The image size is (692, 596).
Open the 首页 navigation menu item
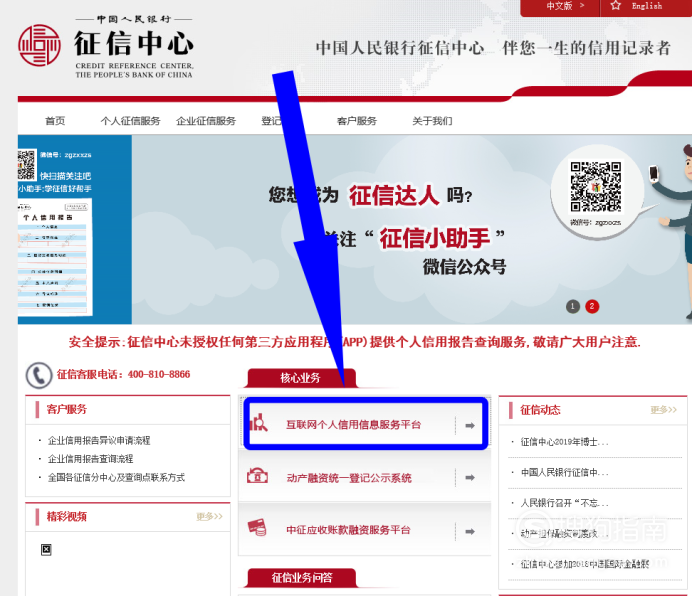[x=55, y=121]
